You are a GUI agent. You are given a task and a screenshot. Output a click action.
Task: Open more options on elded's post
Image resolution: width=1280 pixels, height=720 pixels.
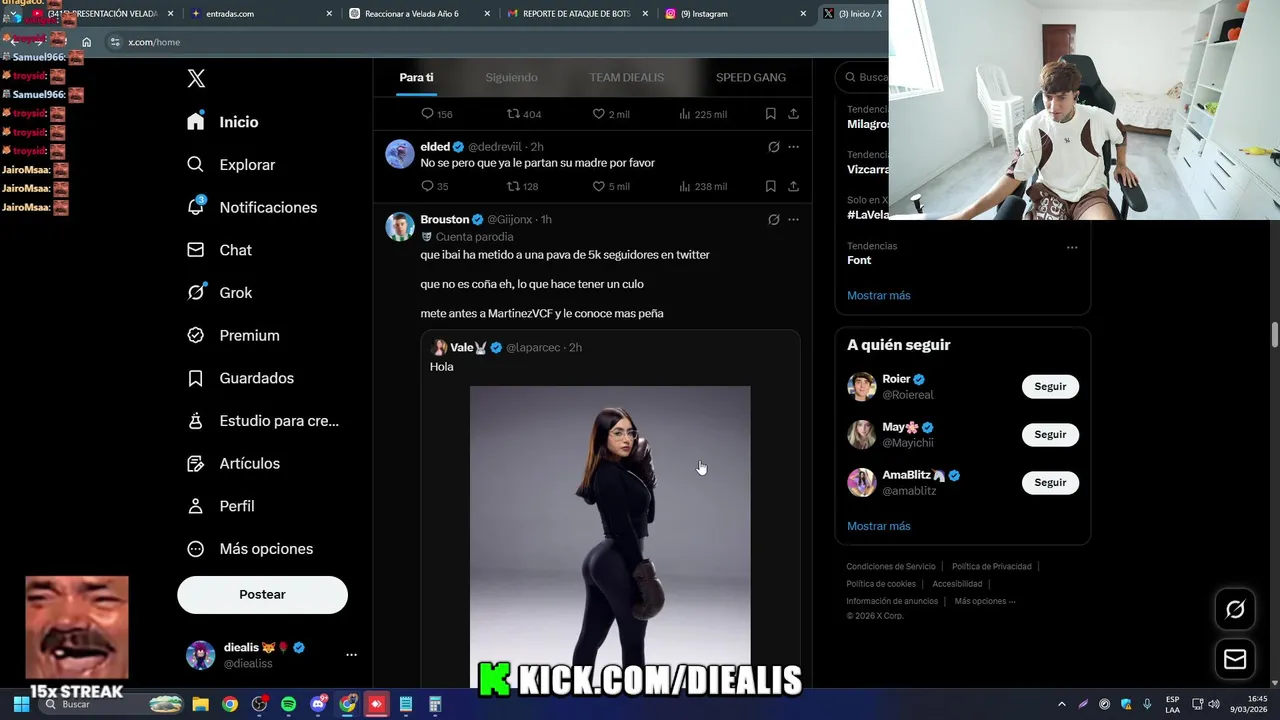pos(793,147)
